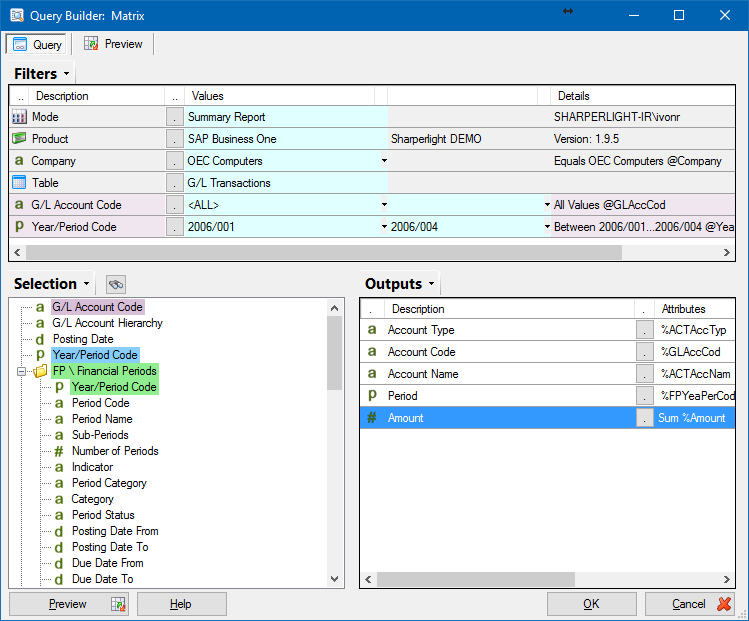This screenshot has width=749, height=621.
Task: Click the # icon of Amount output
Action: [x=372, y=418]
